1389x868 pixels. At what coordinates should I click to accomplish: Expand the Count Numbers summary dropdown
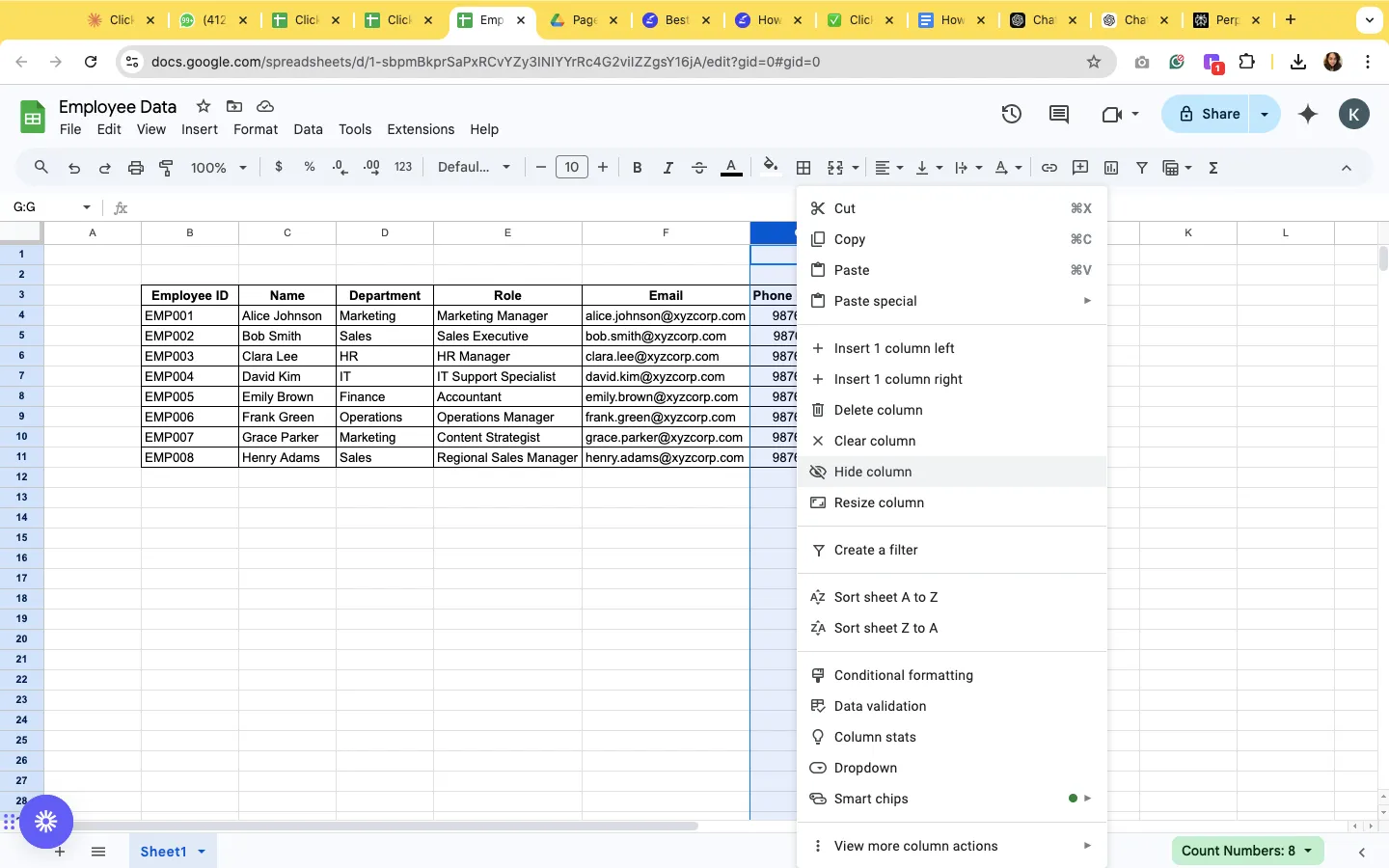click(1247, 851)
